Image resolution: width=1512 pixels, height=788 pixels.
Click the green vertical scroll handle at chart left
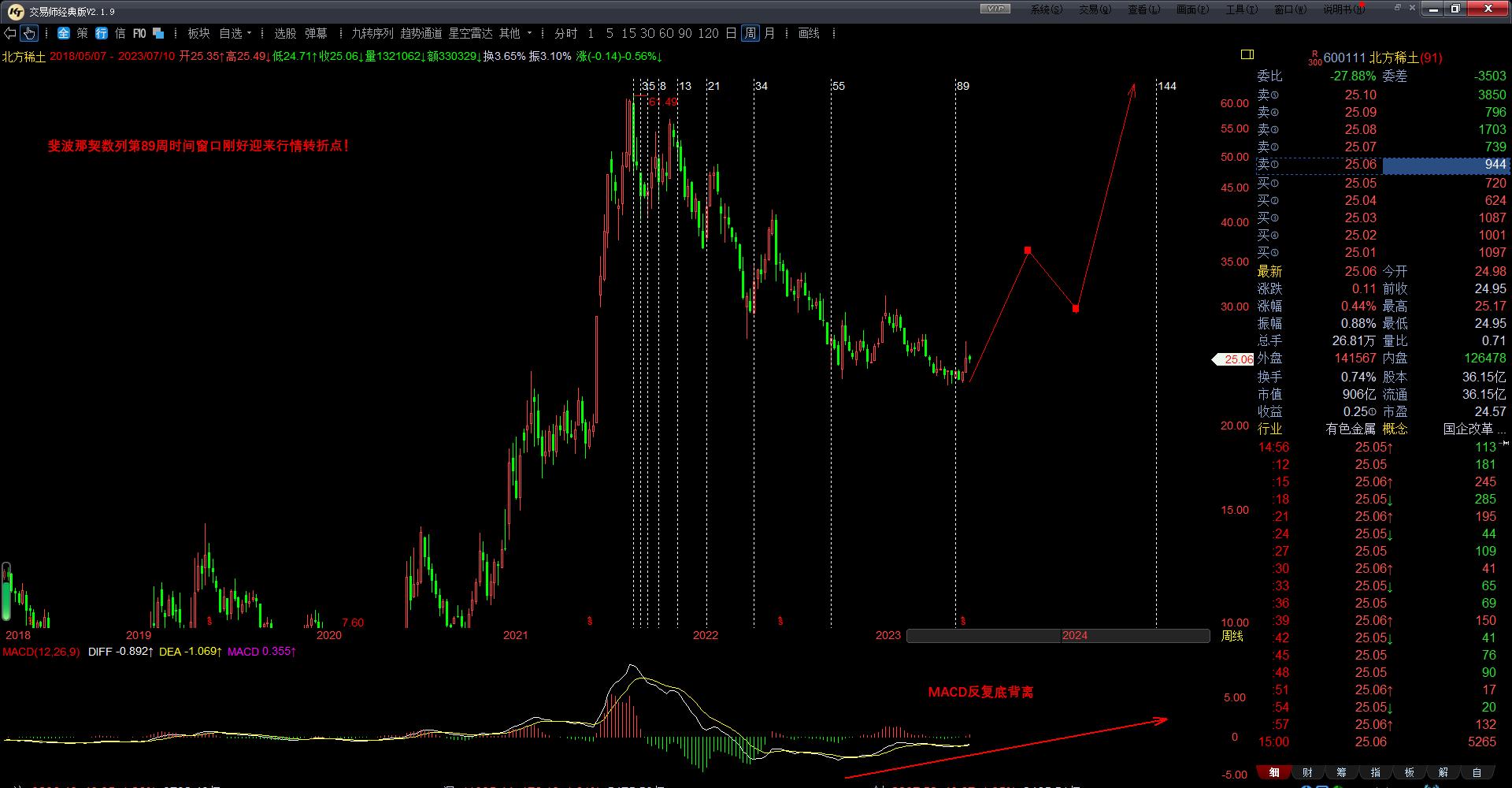(x=6, y=591)
